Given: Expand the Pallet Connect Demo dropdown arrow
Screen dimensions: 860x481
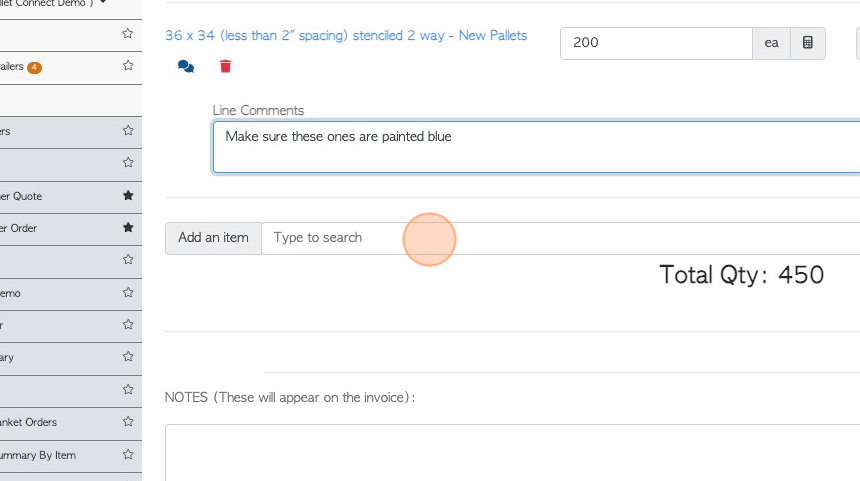Looking at the screenshot, I should click(x=103, y=4).
